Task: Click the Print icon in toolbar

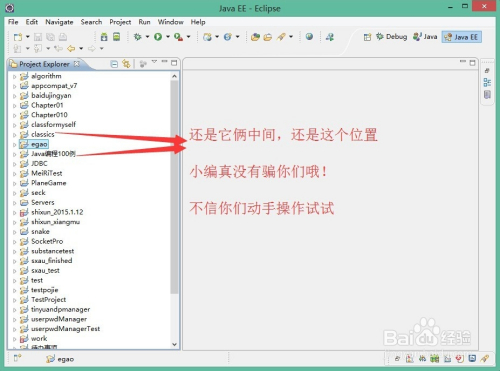Action: tap(63, 37)
